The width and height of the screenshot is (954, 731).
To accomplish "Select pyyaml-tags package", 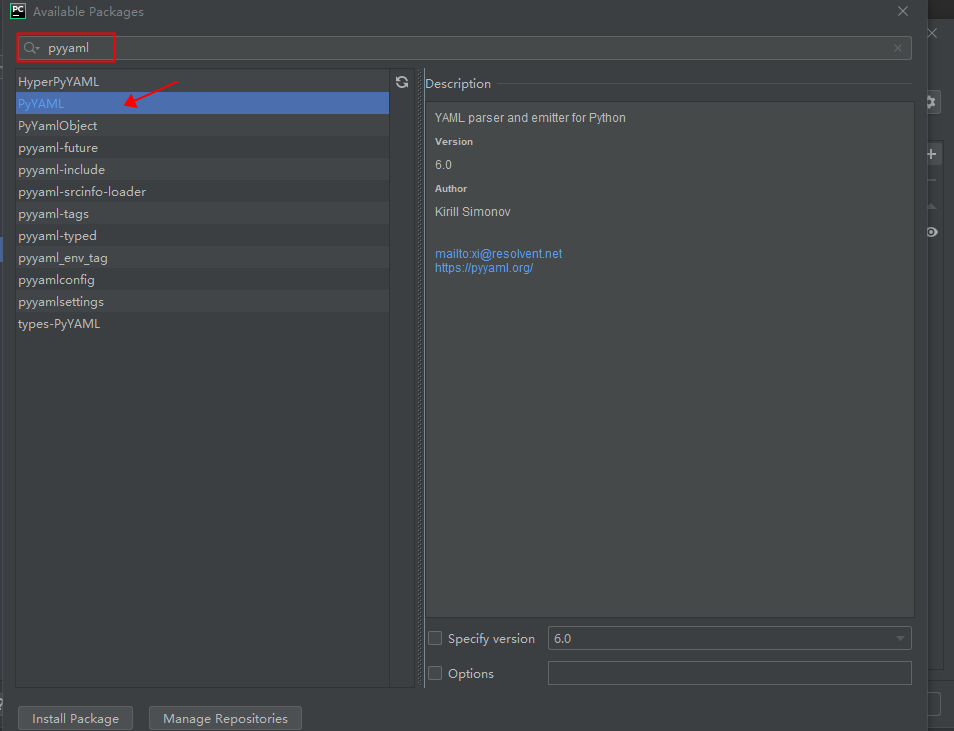I will (202, 214).
